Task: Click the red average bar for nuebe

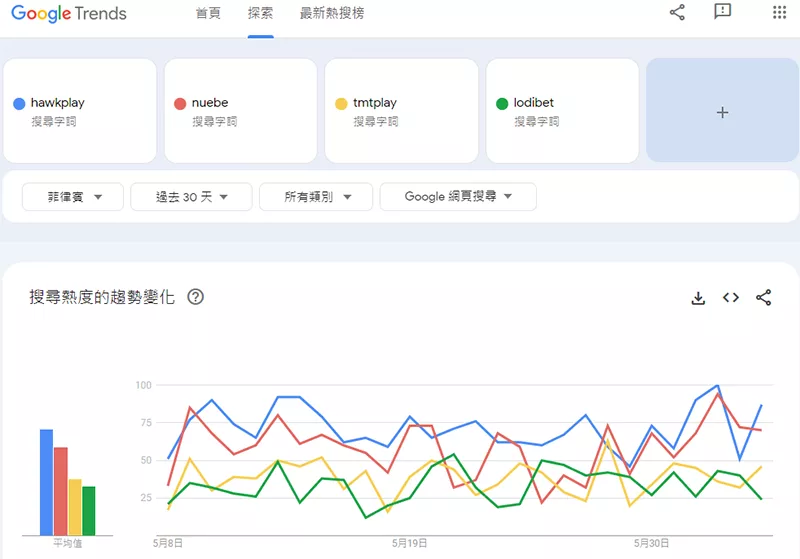Action: point(61,491)
